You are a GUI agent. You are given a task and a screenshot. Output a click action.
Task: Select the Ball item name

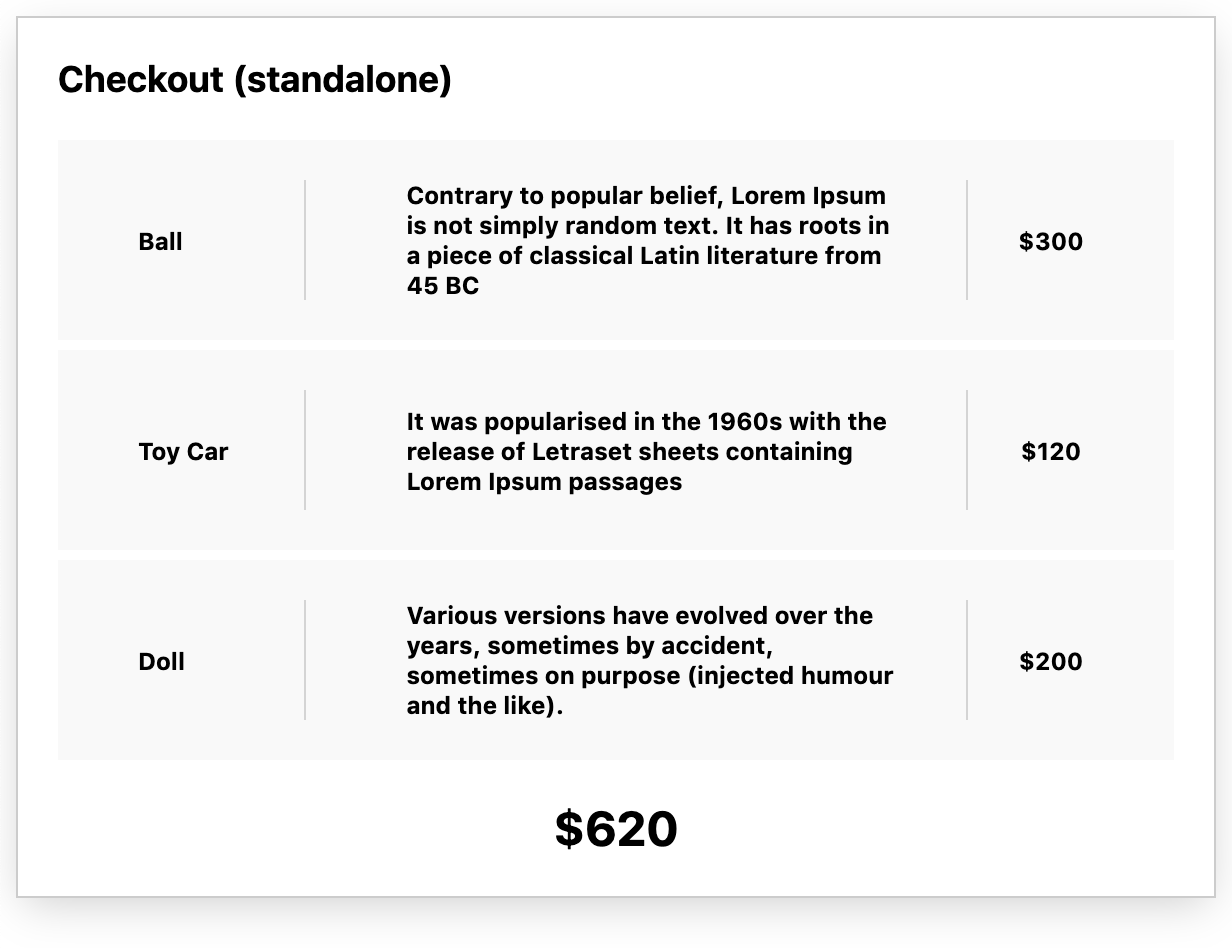[x=160, y=241]
